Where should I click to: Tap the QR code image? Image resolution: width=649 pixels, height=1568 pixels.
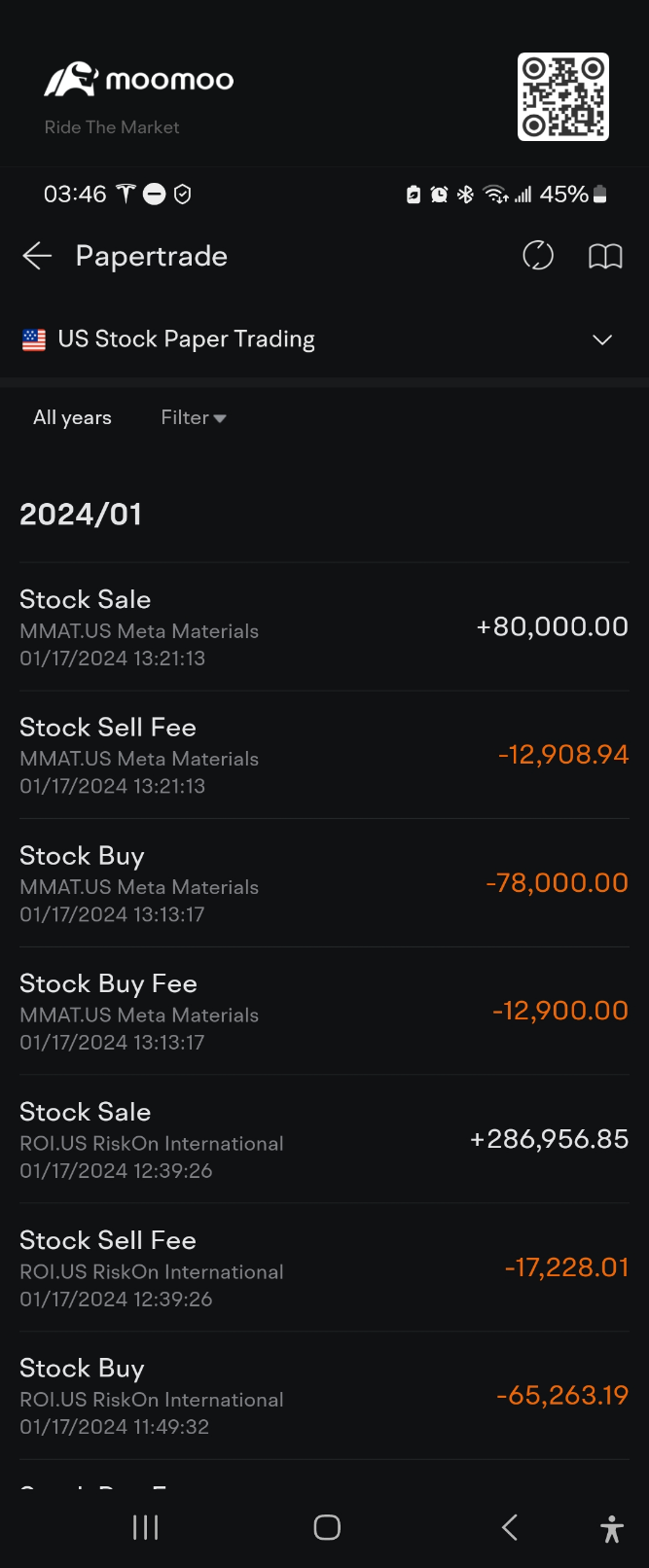tap(563, 96)
